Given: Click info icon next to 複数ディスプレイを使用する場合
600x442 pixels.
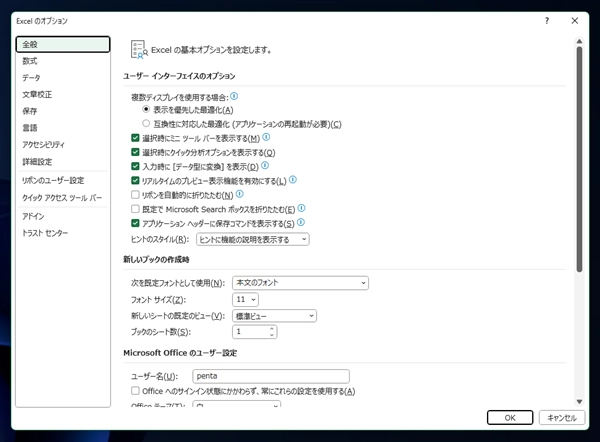Looking at the screenshot, I should (x=234, y=96).
